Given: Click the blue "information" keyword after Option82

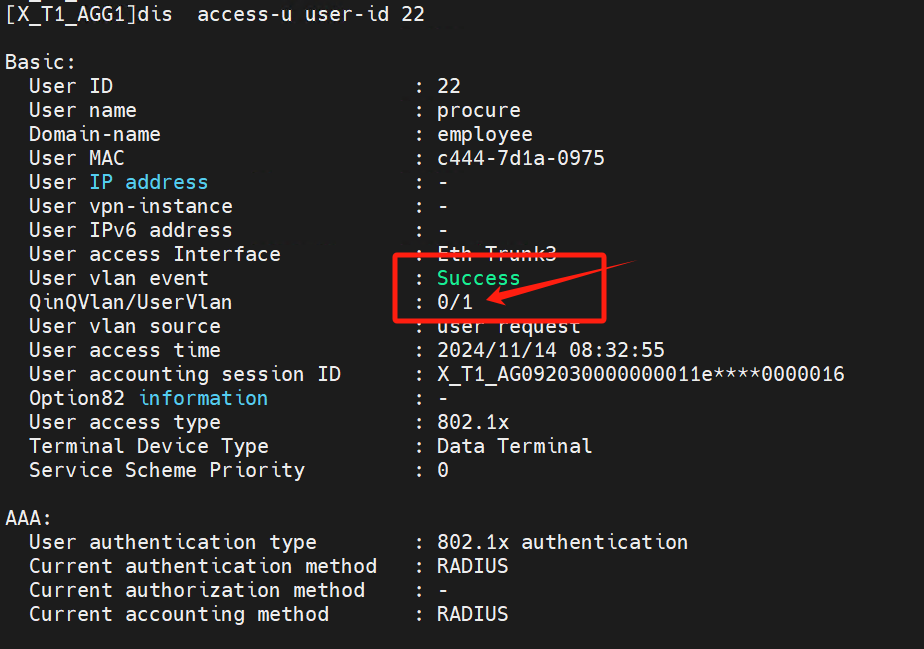Looking at the screenshot, I should [x=203, y=398].
